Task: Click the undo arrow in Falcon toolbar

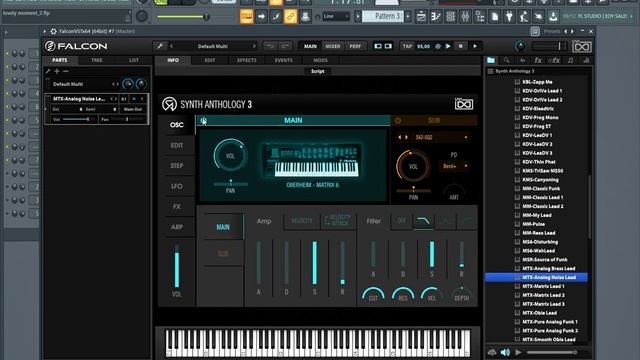Action: [270, 46]
